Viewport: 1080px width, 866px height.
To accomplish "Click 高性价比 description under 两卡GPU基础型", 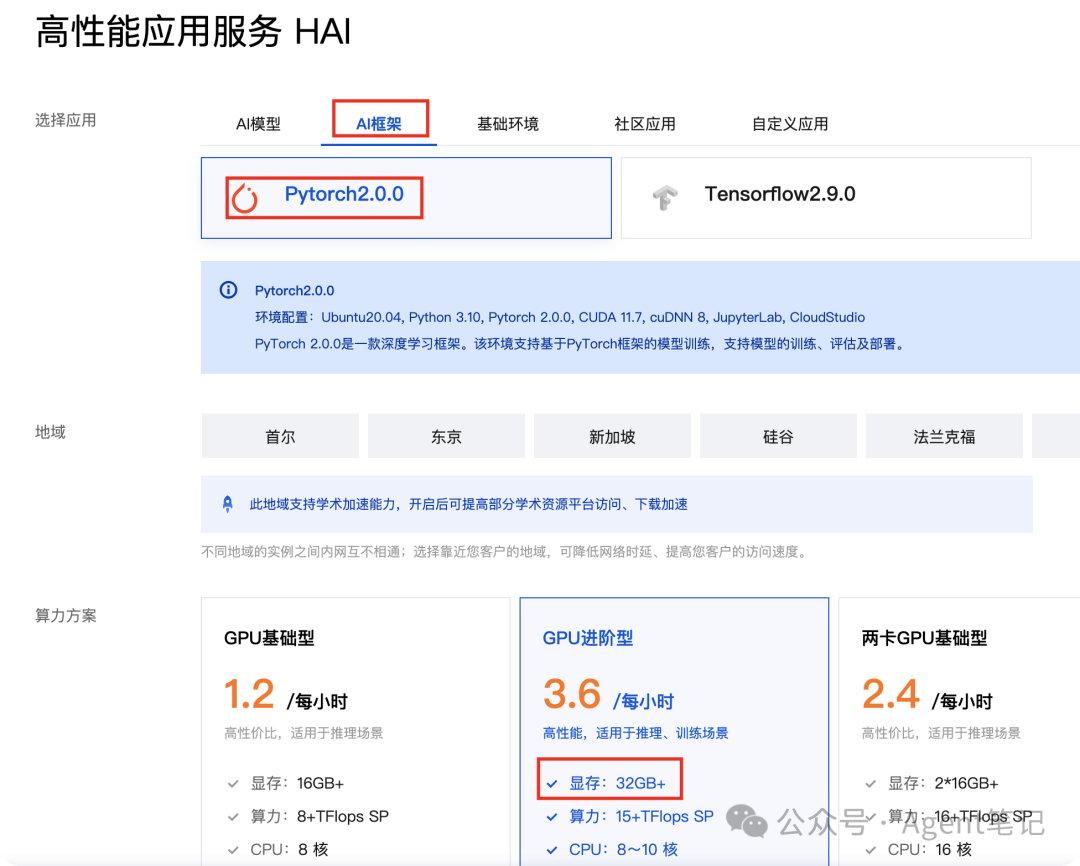I will (941, 733).
